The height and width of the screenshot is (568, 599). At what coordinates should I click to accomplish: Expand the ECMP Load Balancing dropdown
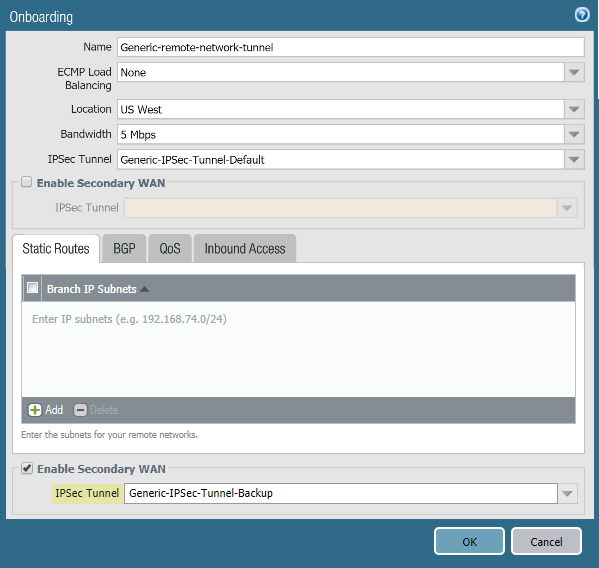(x=574, y=72)
